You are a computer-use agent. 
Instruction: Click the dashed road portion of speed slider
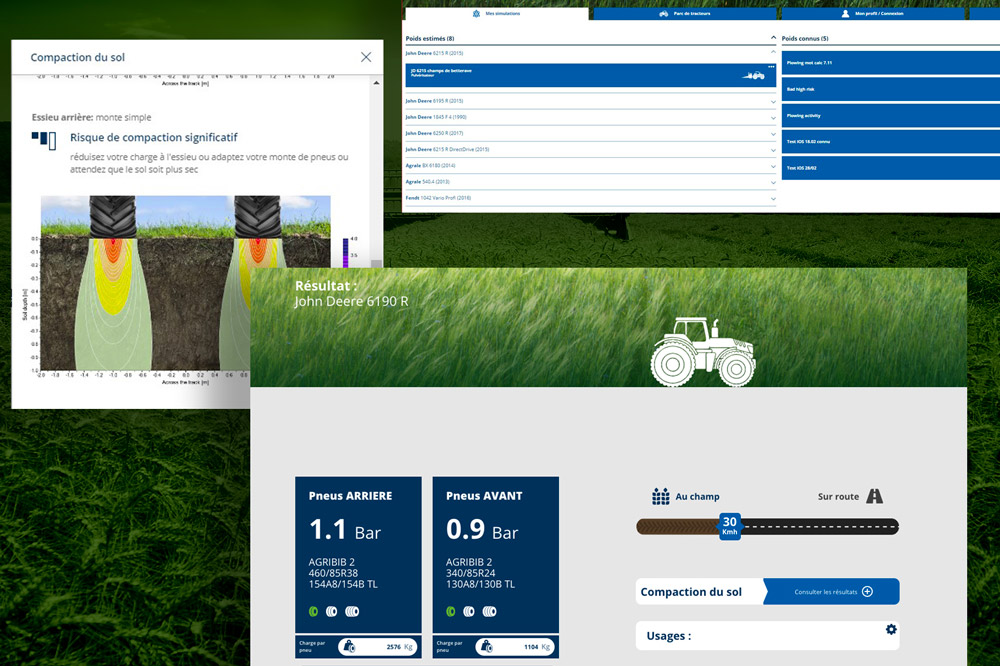point(820,527)
